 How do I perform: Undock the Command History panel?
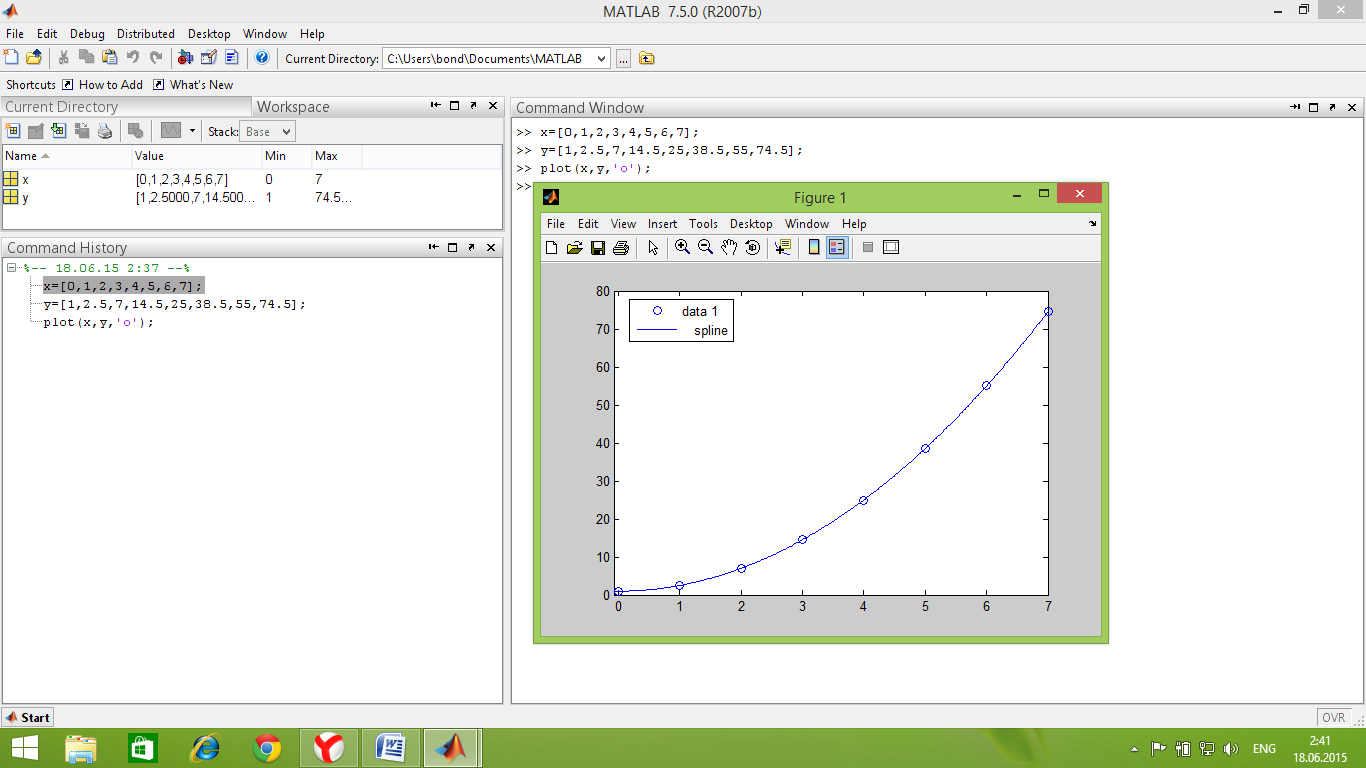[472, 247]
